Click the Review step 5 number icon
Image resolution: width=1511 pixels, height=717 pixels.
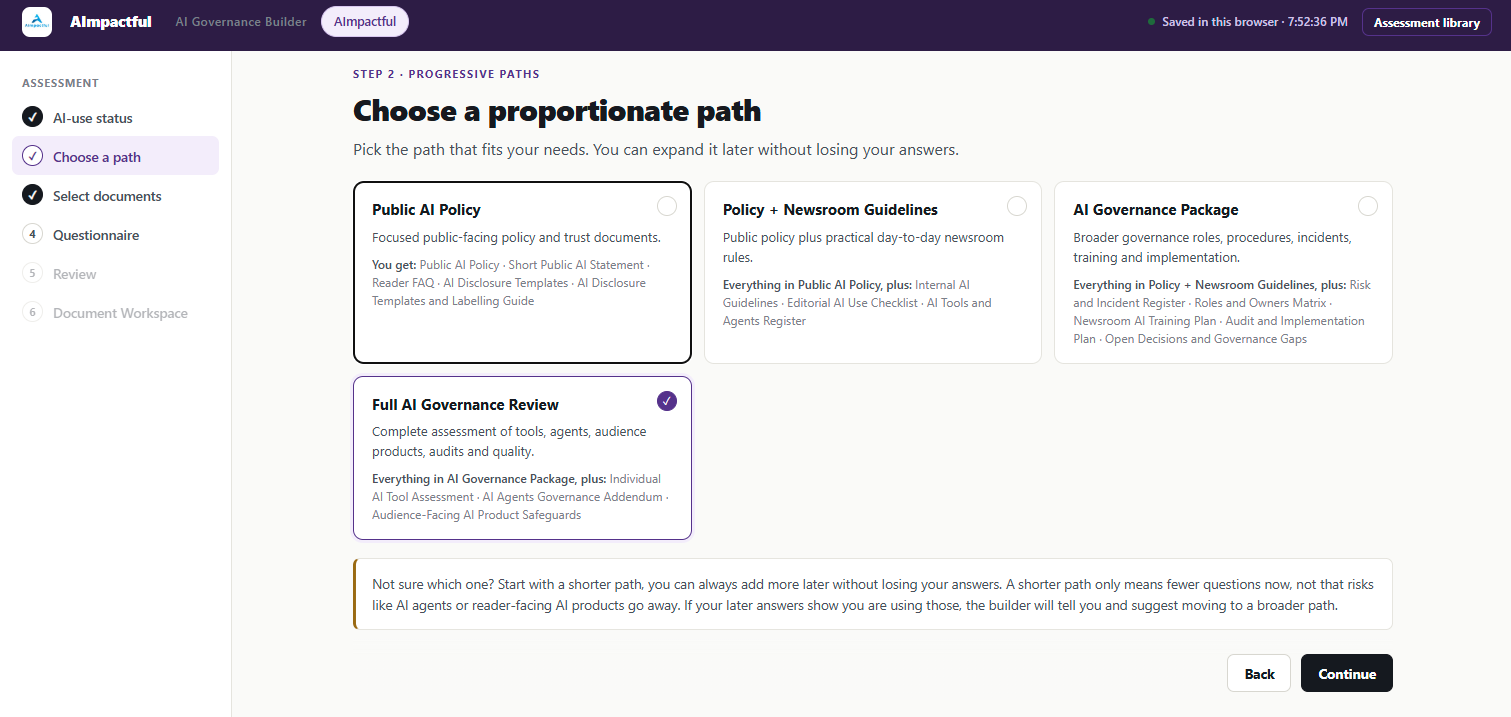tap(32, 274)
